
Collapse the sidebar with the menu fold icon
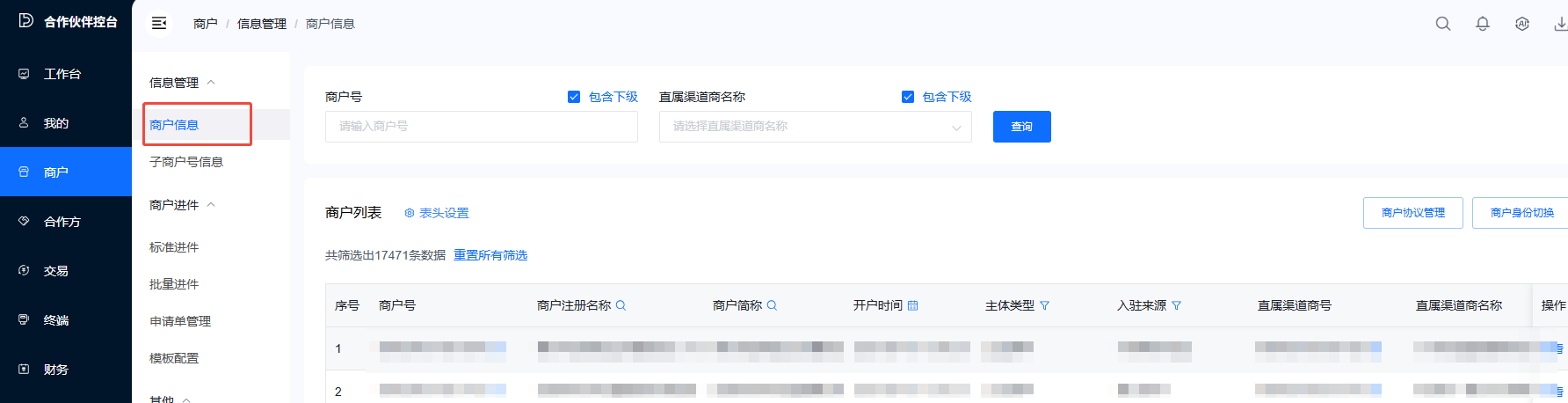coord(159,23)
